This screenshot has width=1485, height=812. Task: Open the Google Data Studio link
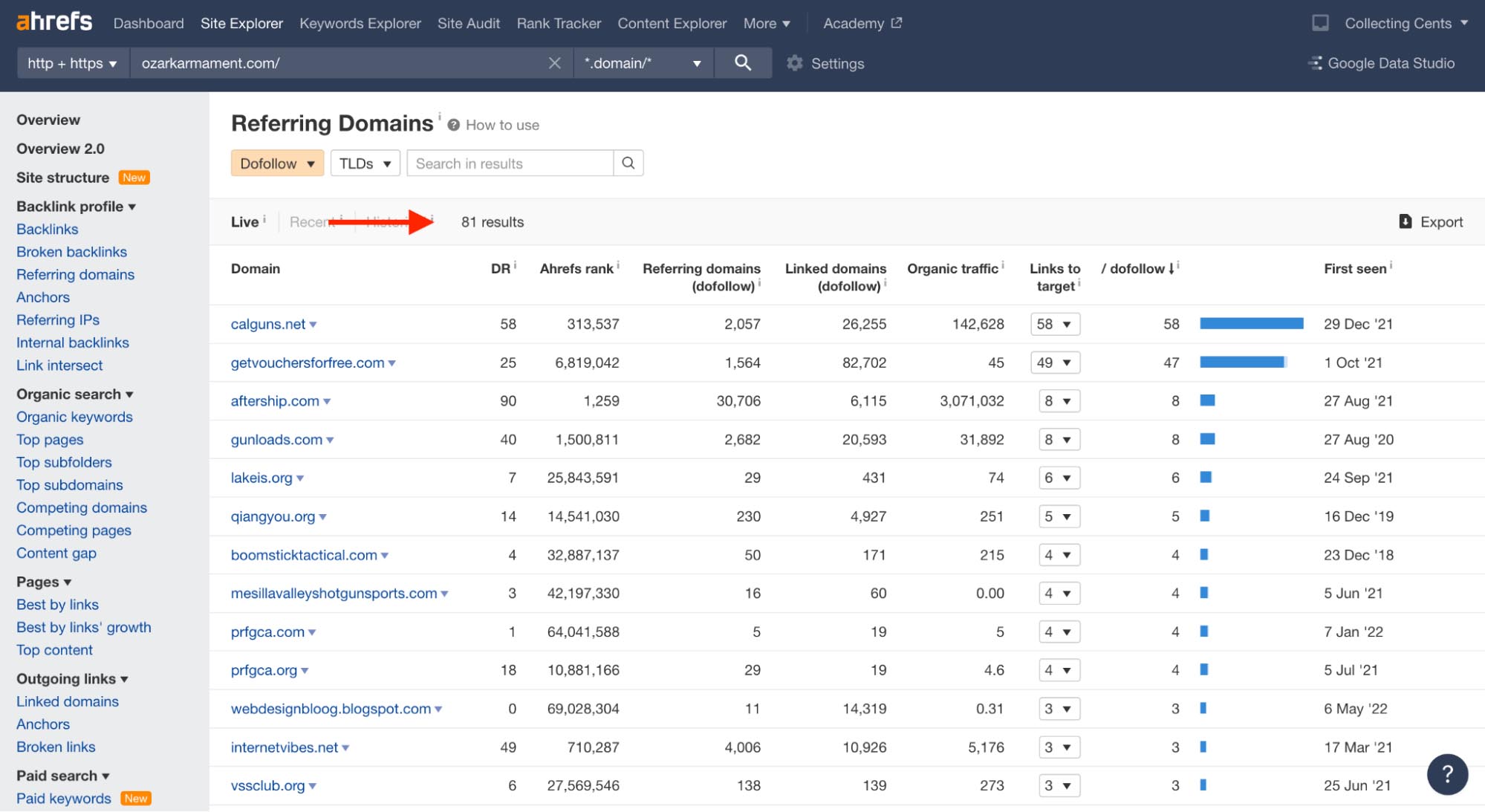point(1382,63)
